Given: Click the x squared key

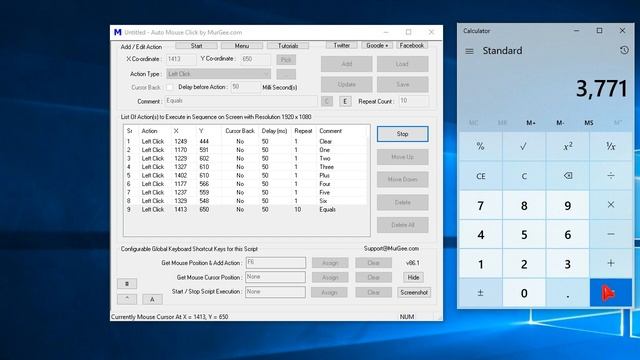Looking at the screenshot, I should coord(567,146).
